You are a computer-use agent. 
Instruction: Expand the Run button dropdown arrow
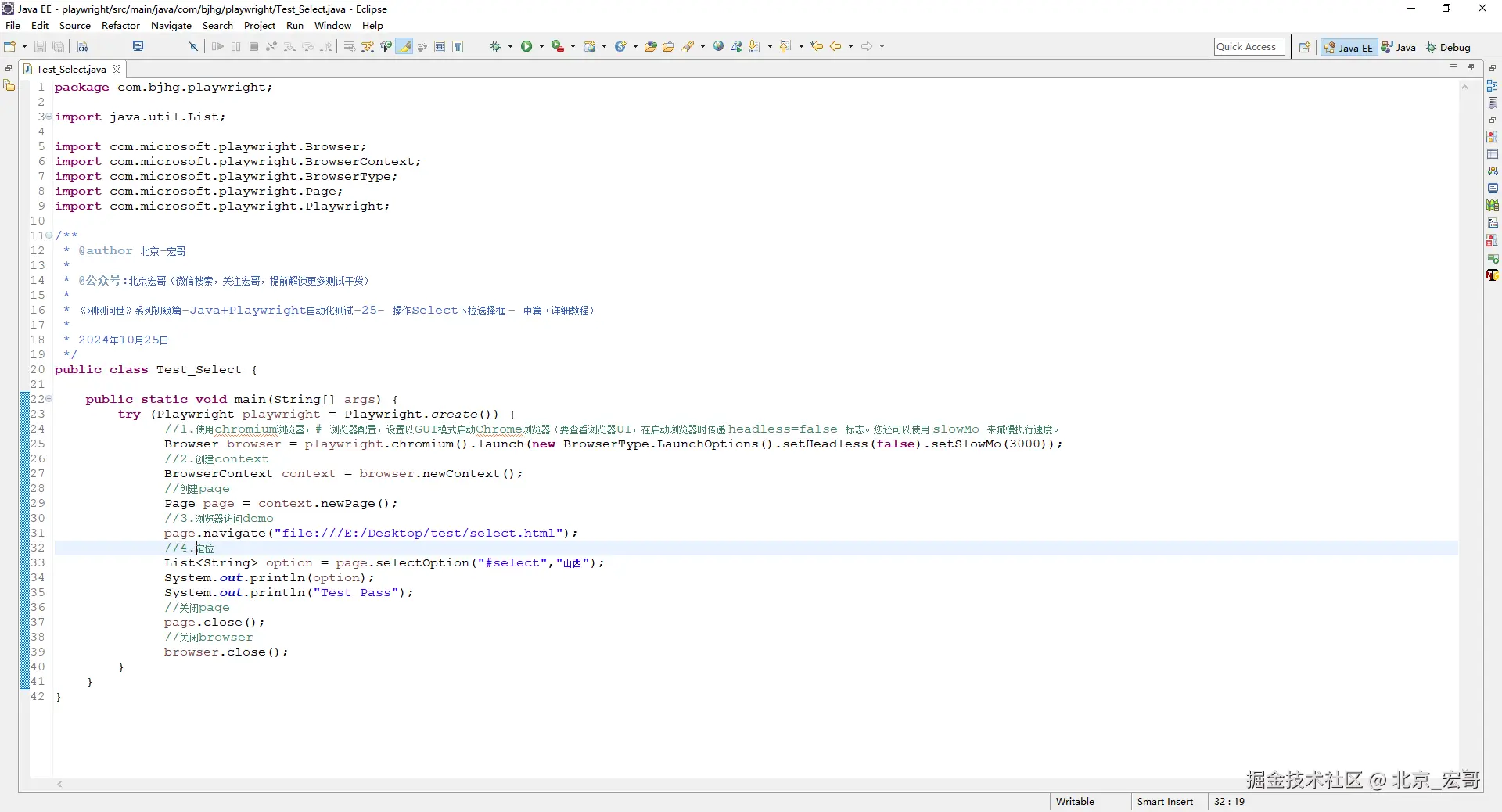(x=541, y=47)
